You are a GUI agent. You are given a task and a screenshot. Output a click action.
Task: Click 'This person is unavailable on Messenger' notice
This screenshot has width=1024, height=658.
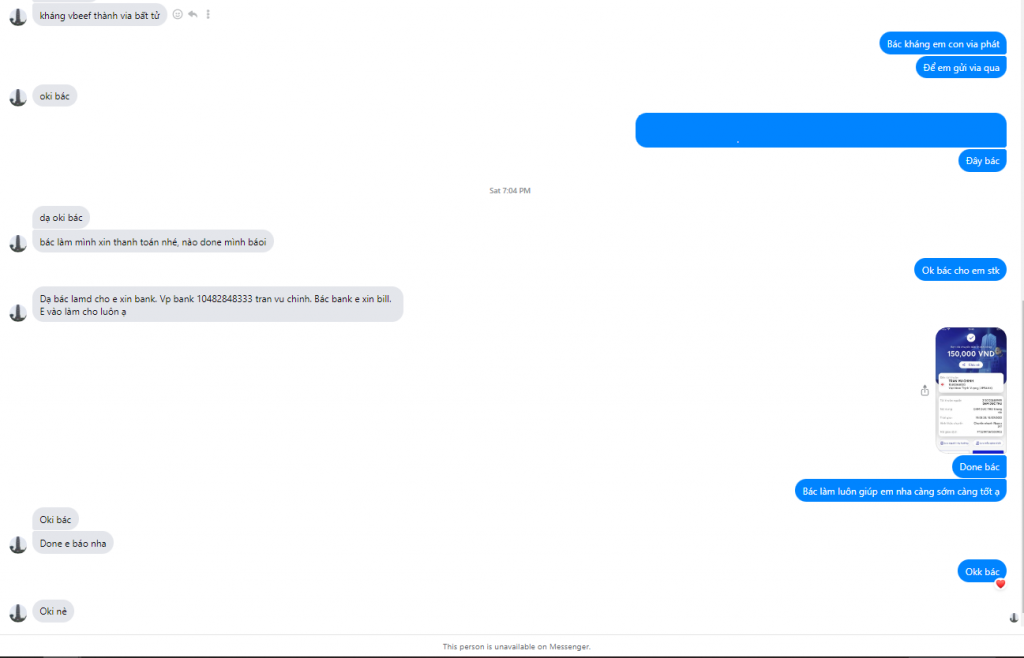click(516, 646)
